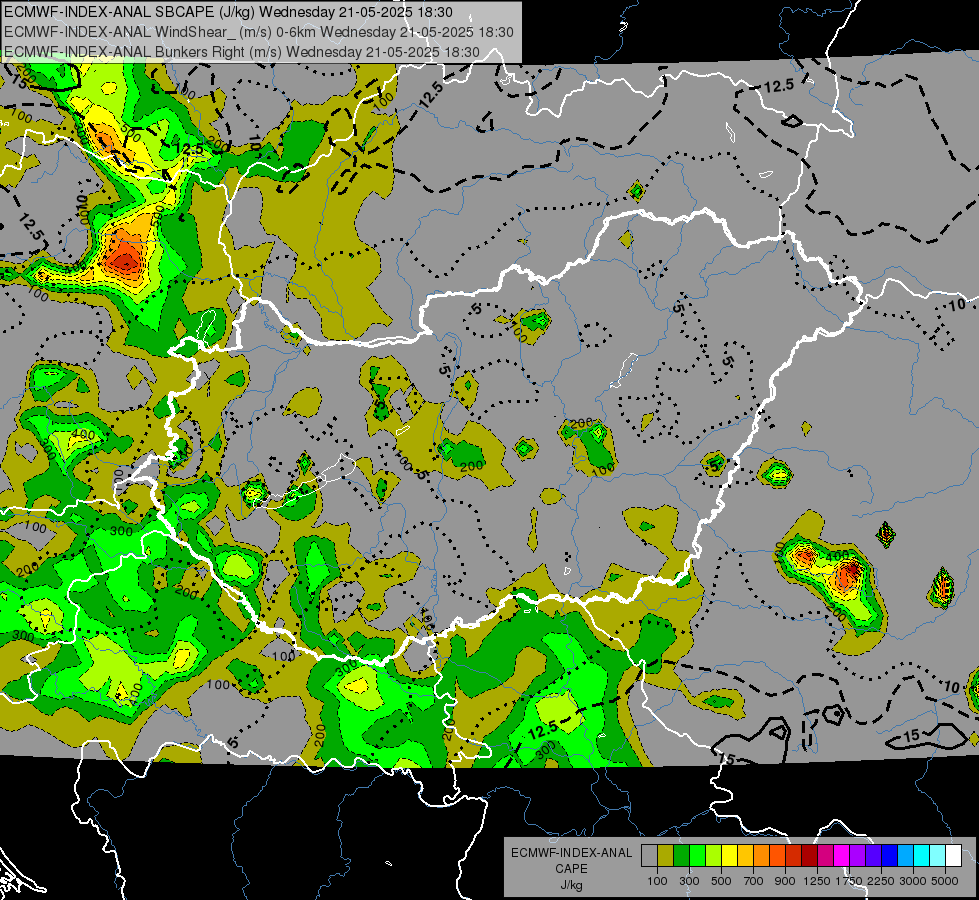Select legend tick label 1250
This screenshot has height=900, width=979.
click(x=818, y=881)
